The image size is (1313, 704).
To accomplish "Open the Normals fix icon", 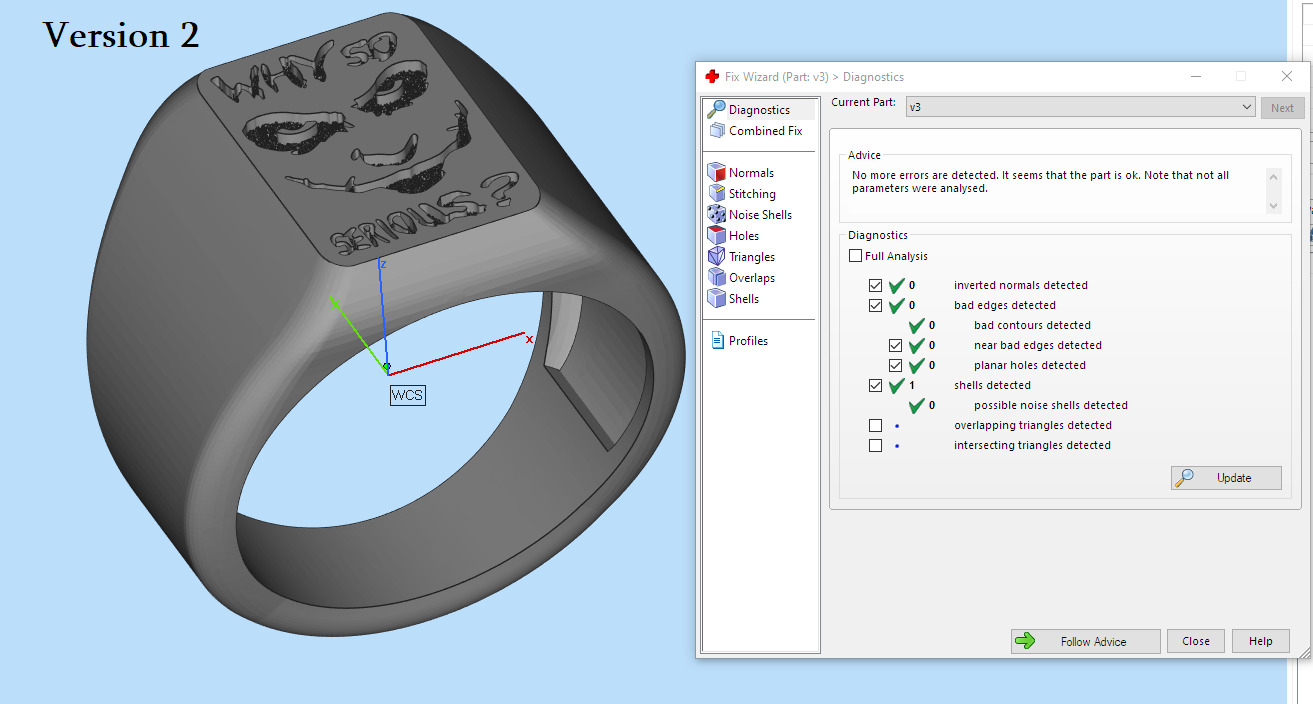I will coord(716,173).
